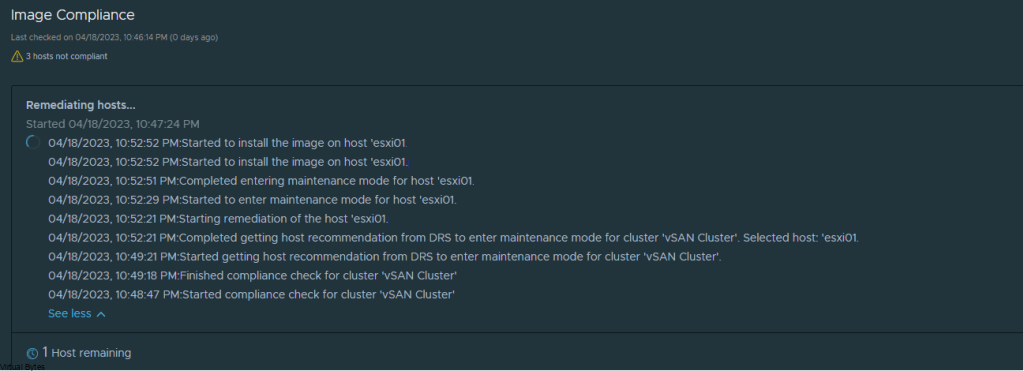
Task: Select the Started compliance check entry
Action: 251,295
